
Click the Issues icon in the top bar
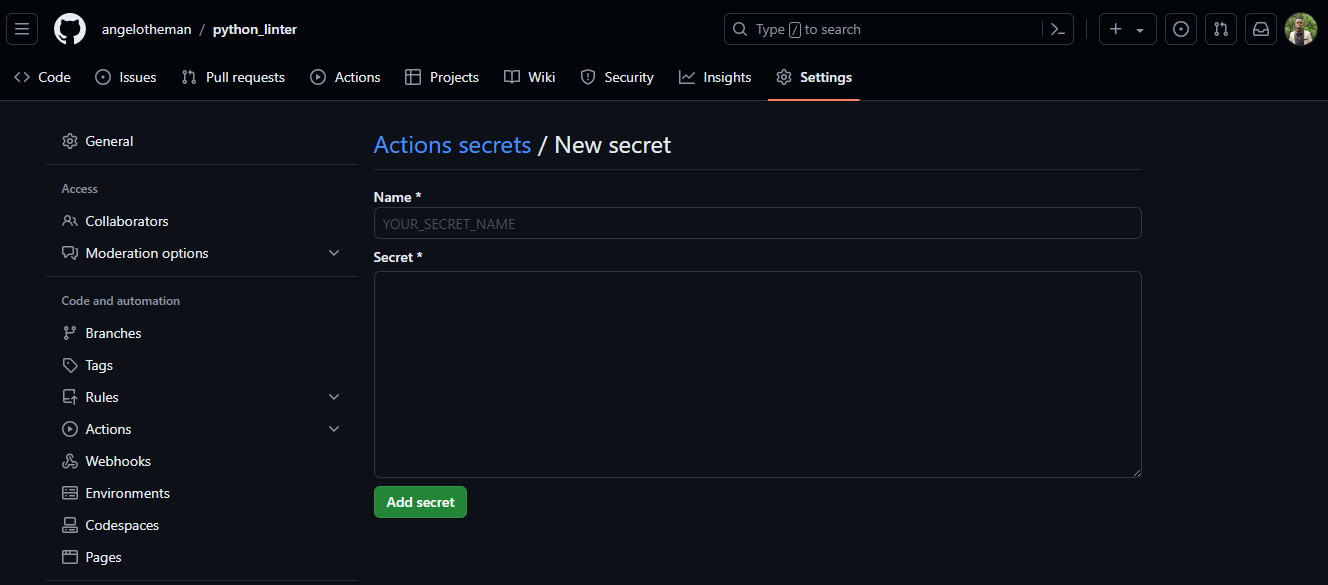(1181, 29)
